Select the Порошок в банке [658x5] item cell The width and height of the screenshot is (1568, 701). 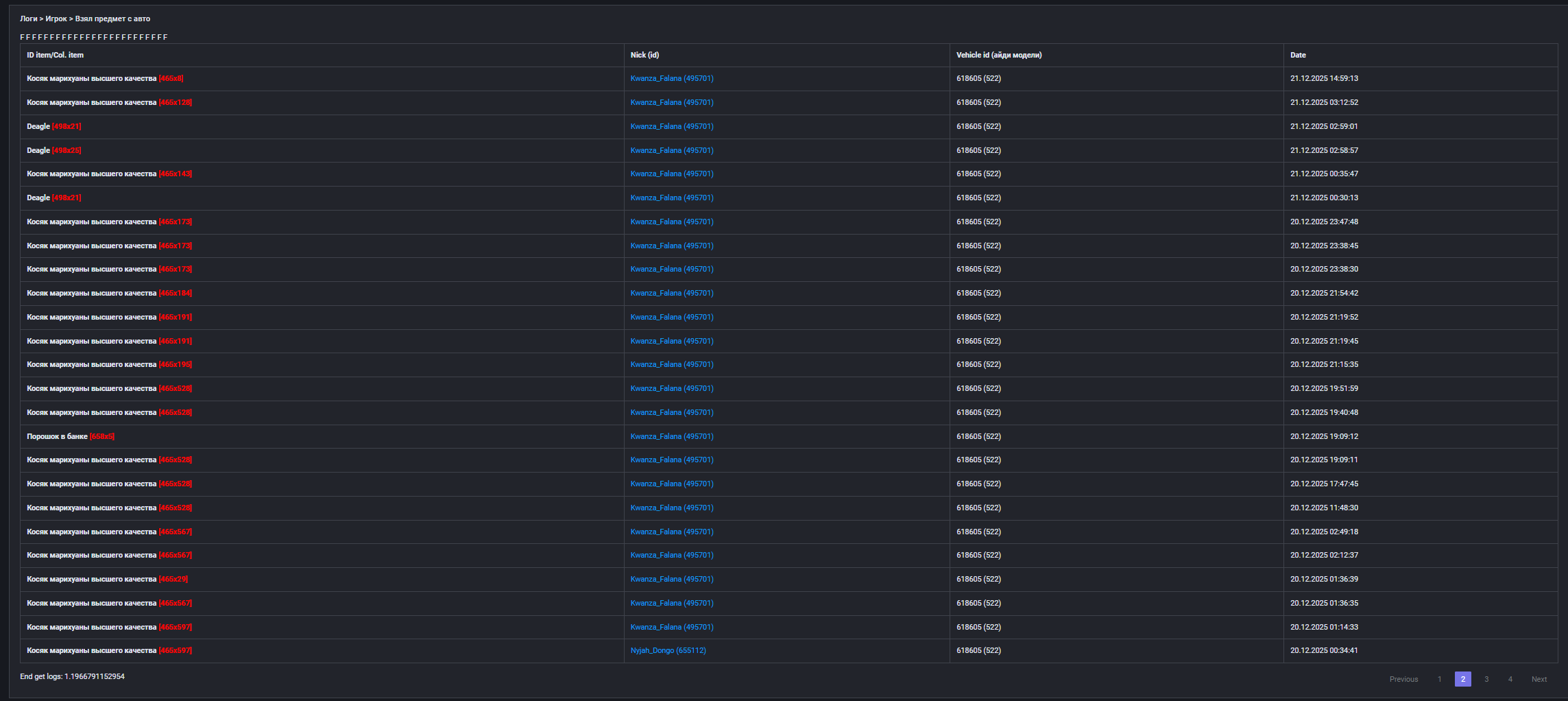coord(70,437)
